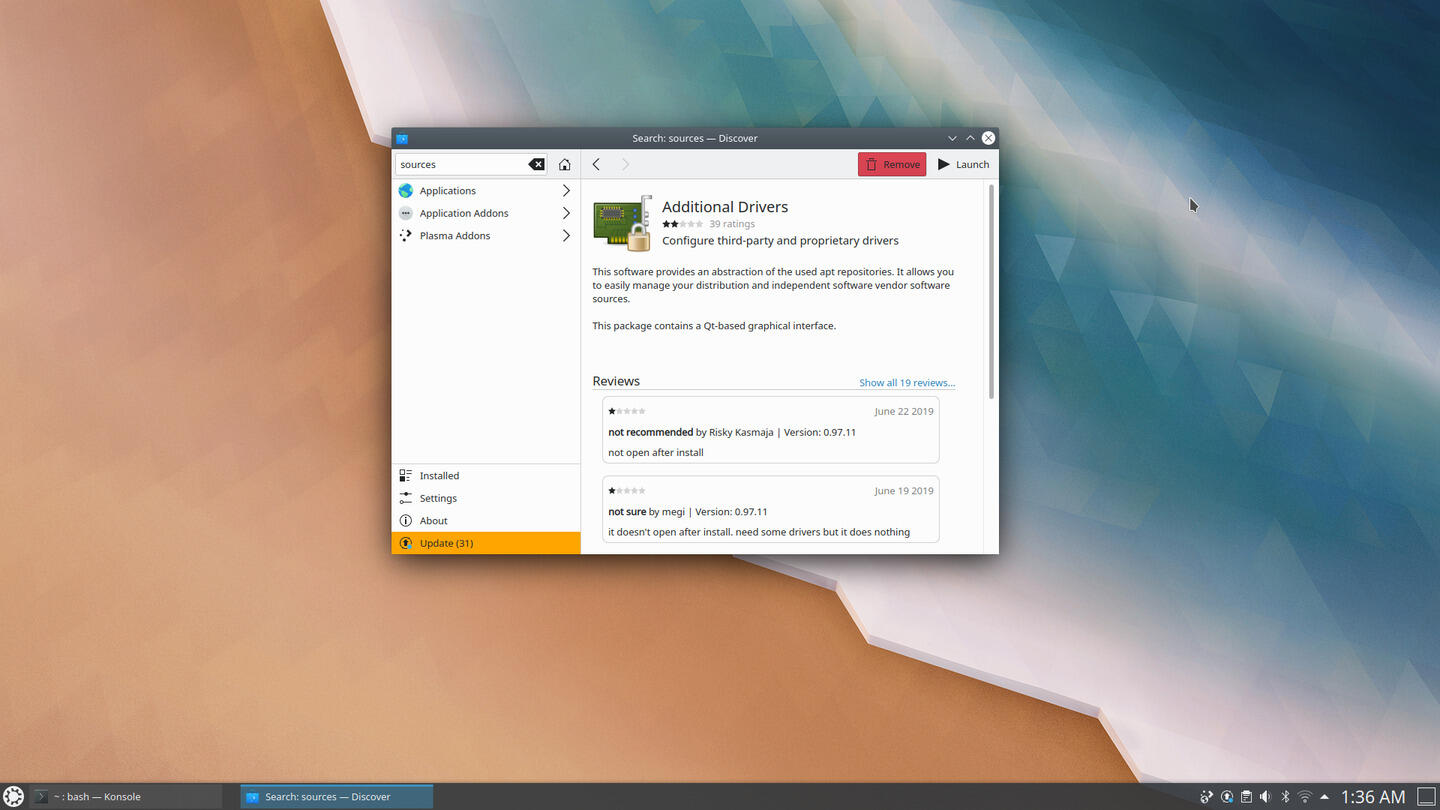Click the 'Additional Drivers' title text

coord(725,207)
